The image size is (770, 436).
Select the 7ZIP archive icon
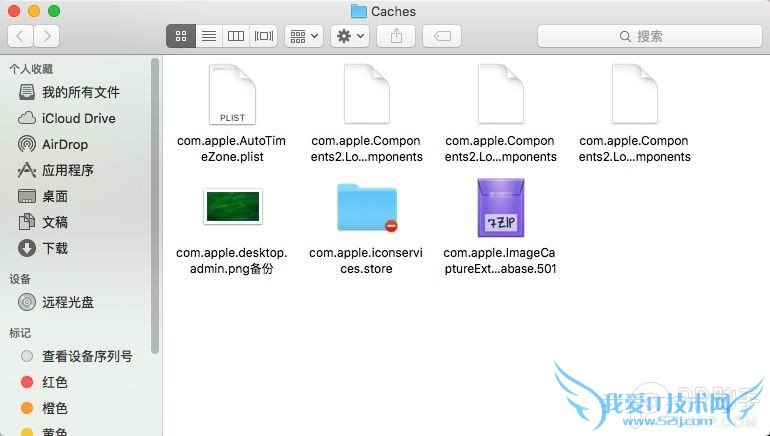501,208
